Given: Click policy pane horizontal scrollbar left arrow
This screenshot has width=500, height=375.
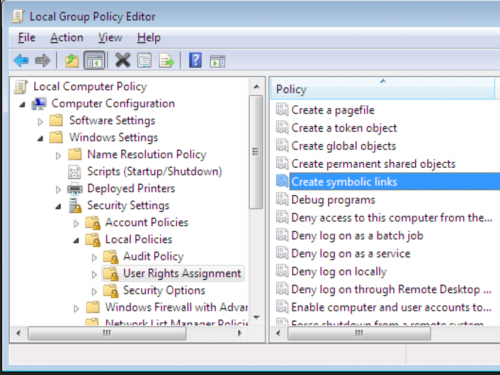Looking at the screenshot, I should point(278,333).
